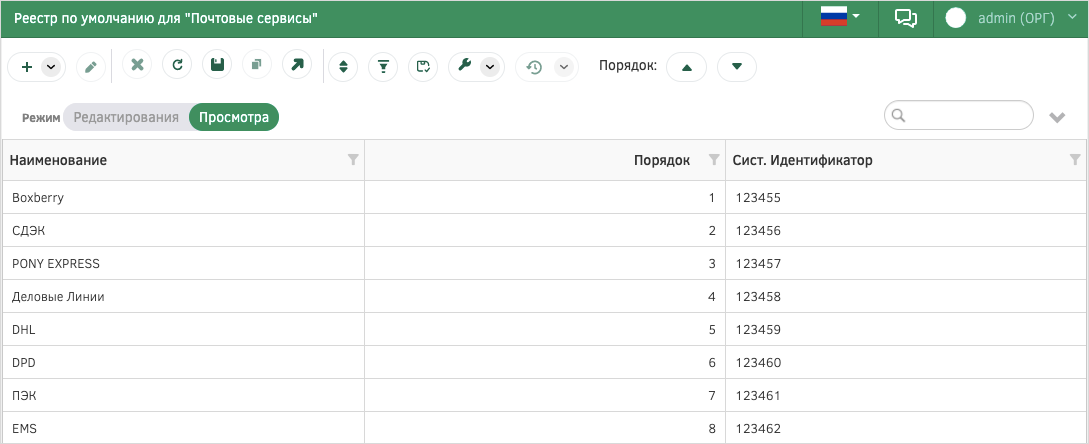This screenshot has height=444, width=1089.
Task: Filter the Сист. Идентификатор column
Action: 1075,160
